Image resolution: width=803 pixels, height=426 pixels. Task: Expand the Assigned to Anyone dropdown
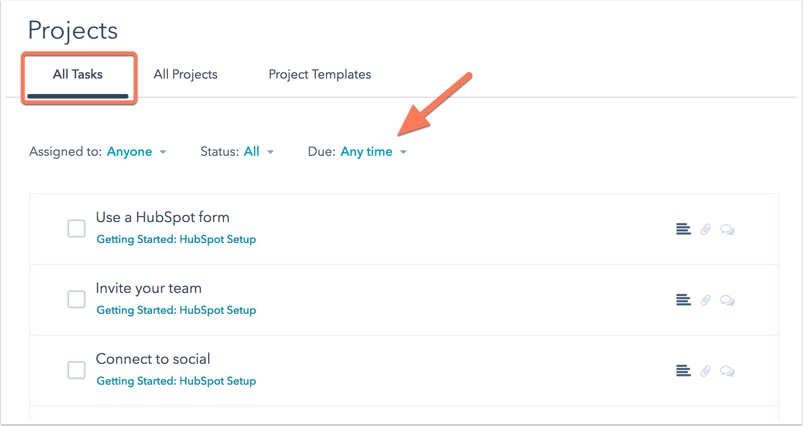coord(136,152)
